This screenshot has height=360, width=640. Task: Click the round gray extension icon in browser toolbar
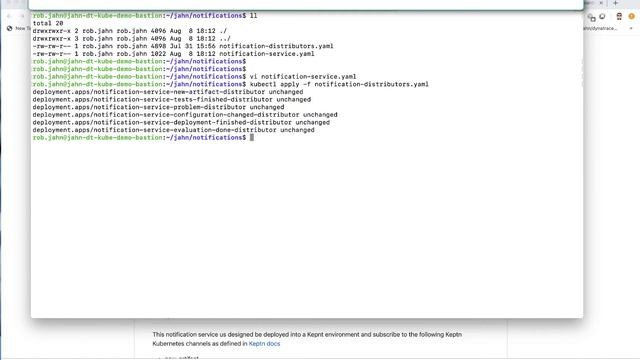(x=602, y=17)
